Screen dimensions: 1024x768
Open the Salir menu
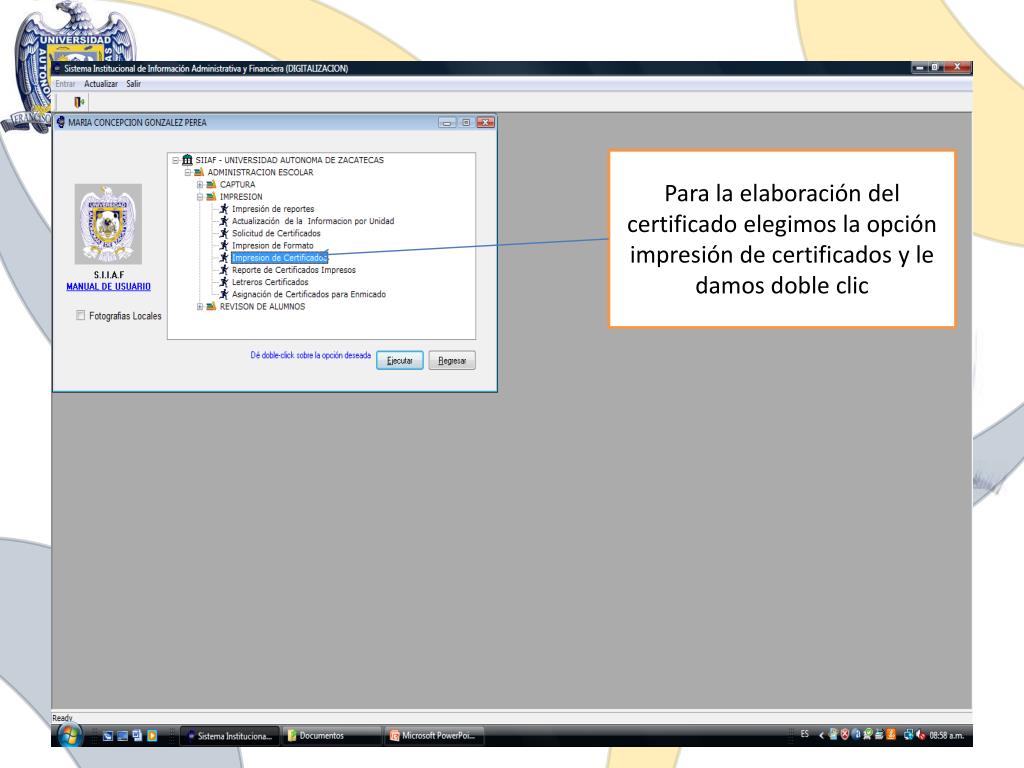[133, 84]
